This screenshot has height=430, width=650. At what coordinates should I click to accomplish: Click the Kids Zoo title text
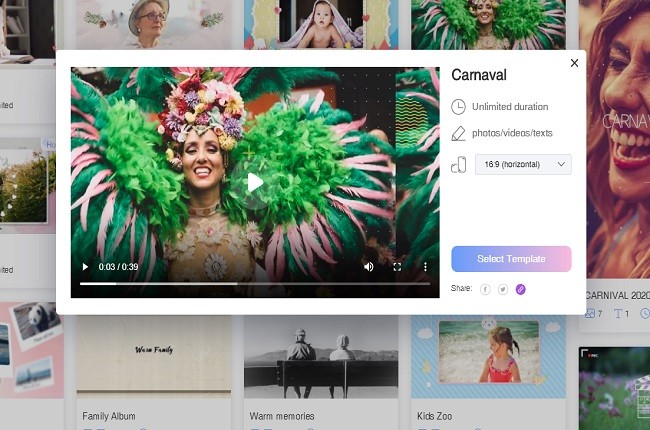(x=434, y=416)
